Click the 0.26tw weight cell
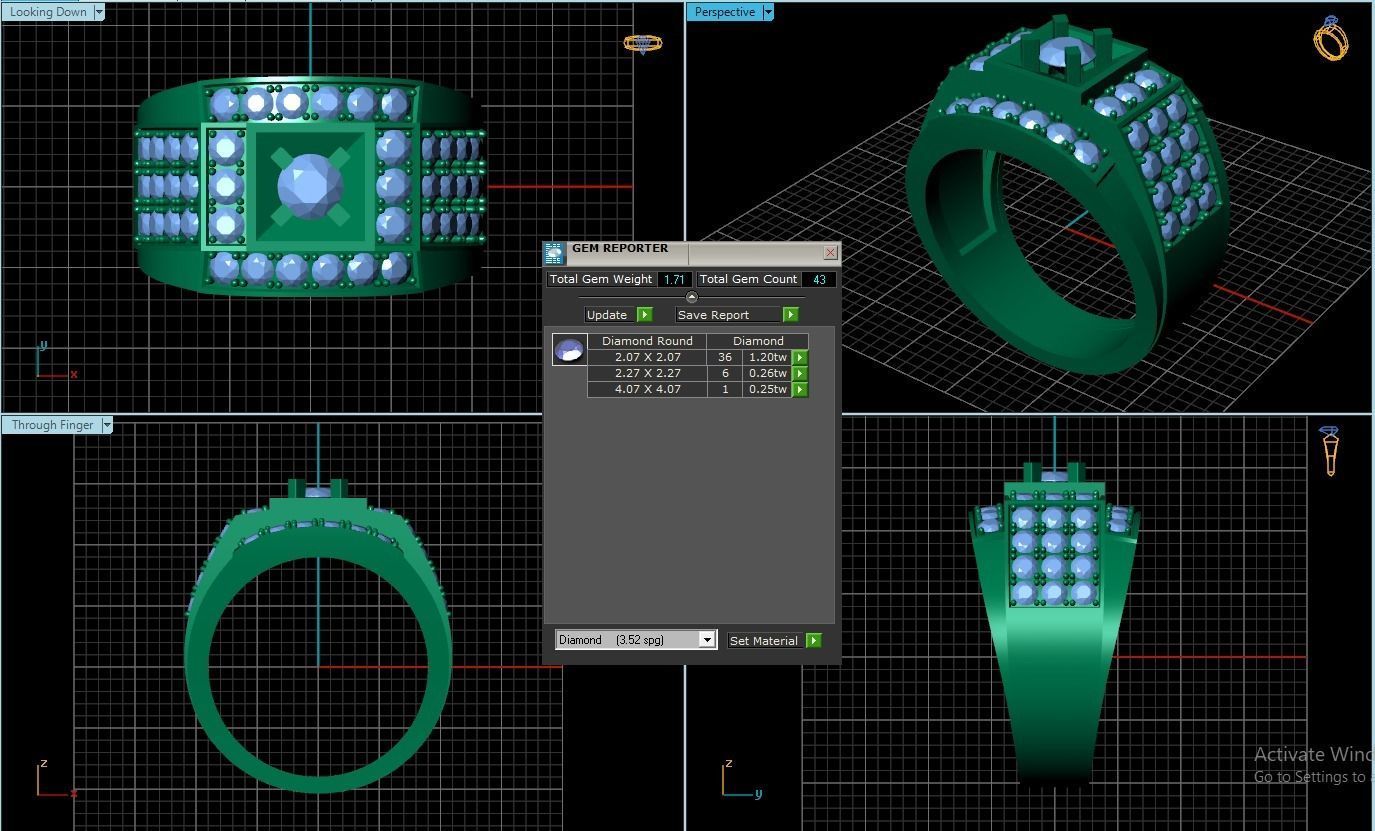1375x831 pixels. pyautogui.click(x=767, y=373)
